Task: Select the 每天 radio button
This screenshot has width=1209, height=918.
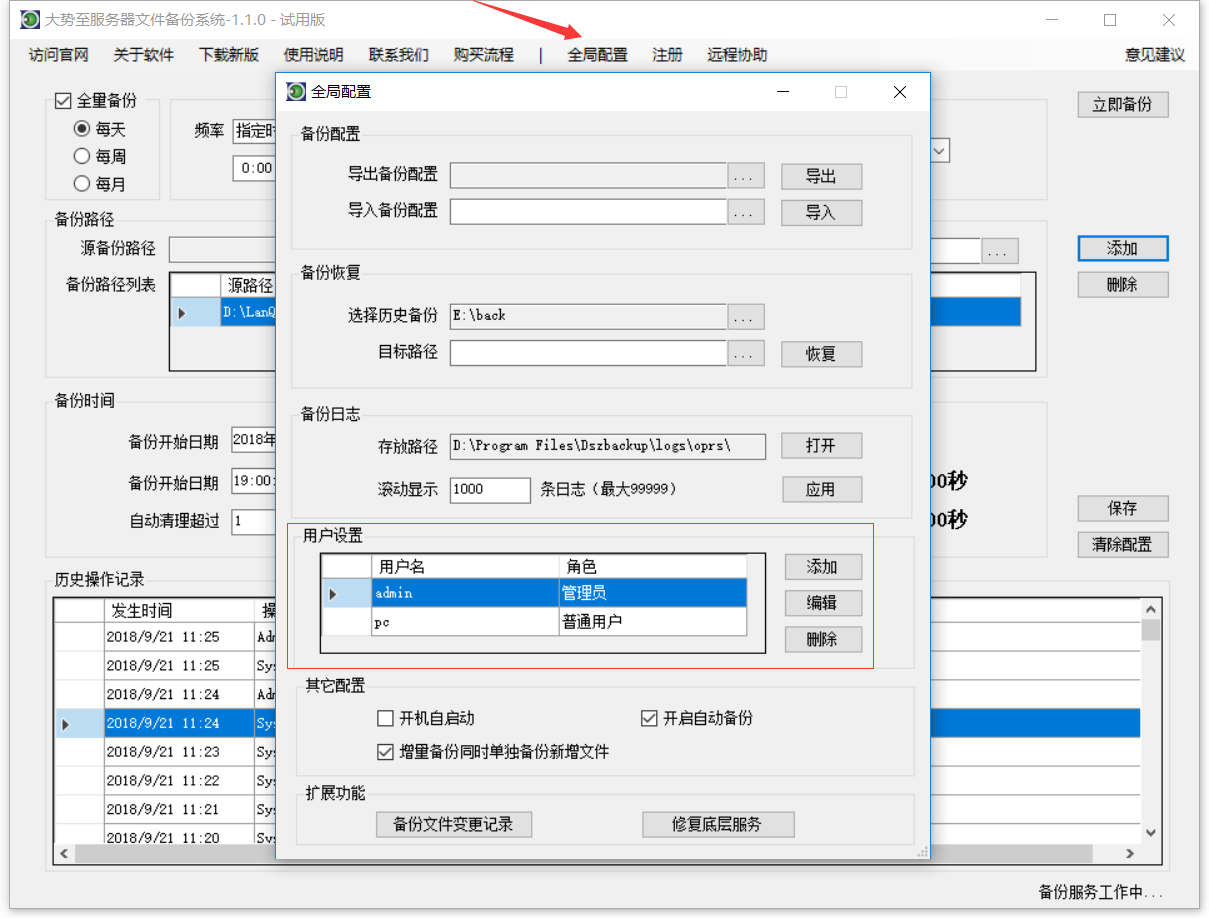Action: [x=82, y=129]
